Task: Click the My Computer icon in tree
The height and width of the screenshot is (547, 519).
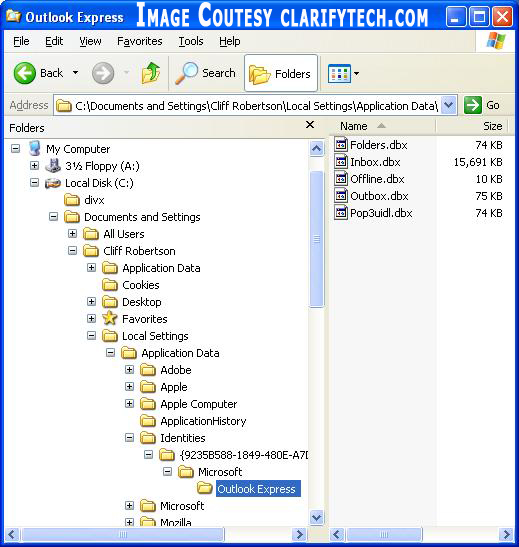Action: pyautogui.click(x=35, y=149)
